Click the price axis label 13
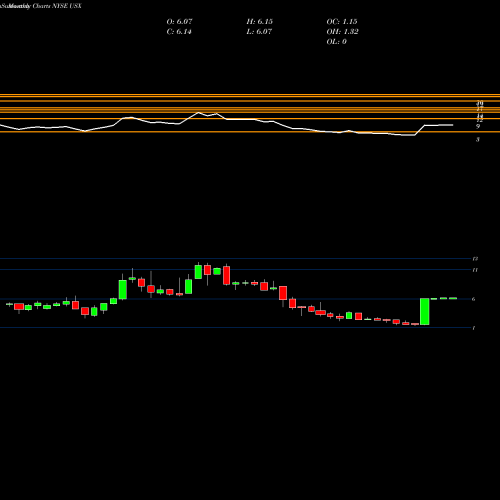500x500 pixels. (x=475, y=259)
